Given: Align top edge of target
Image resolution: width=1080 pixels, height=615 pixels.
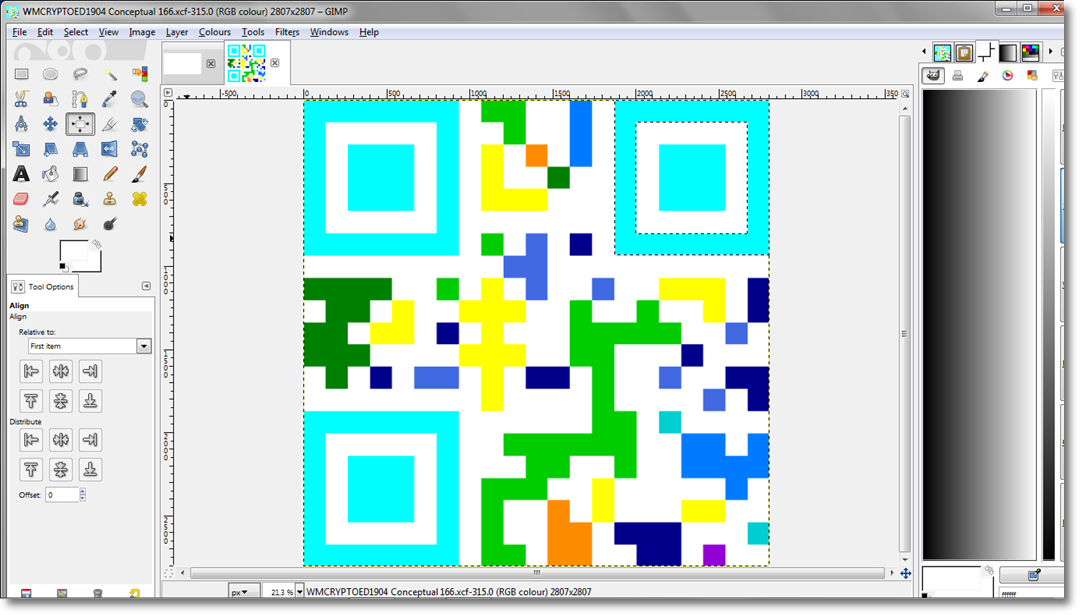Looking at the screenshot, I should point(31,401).
